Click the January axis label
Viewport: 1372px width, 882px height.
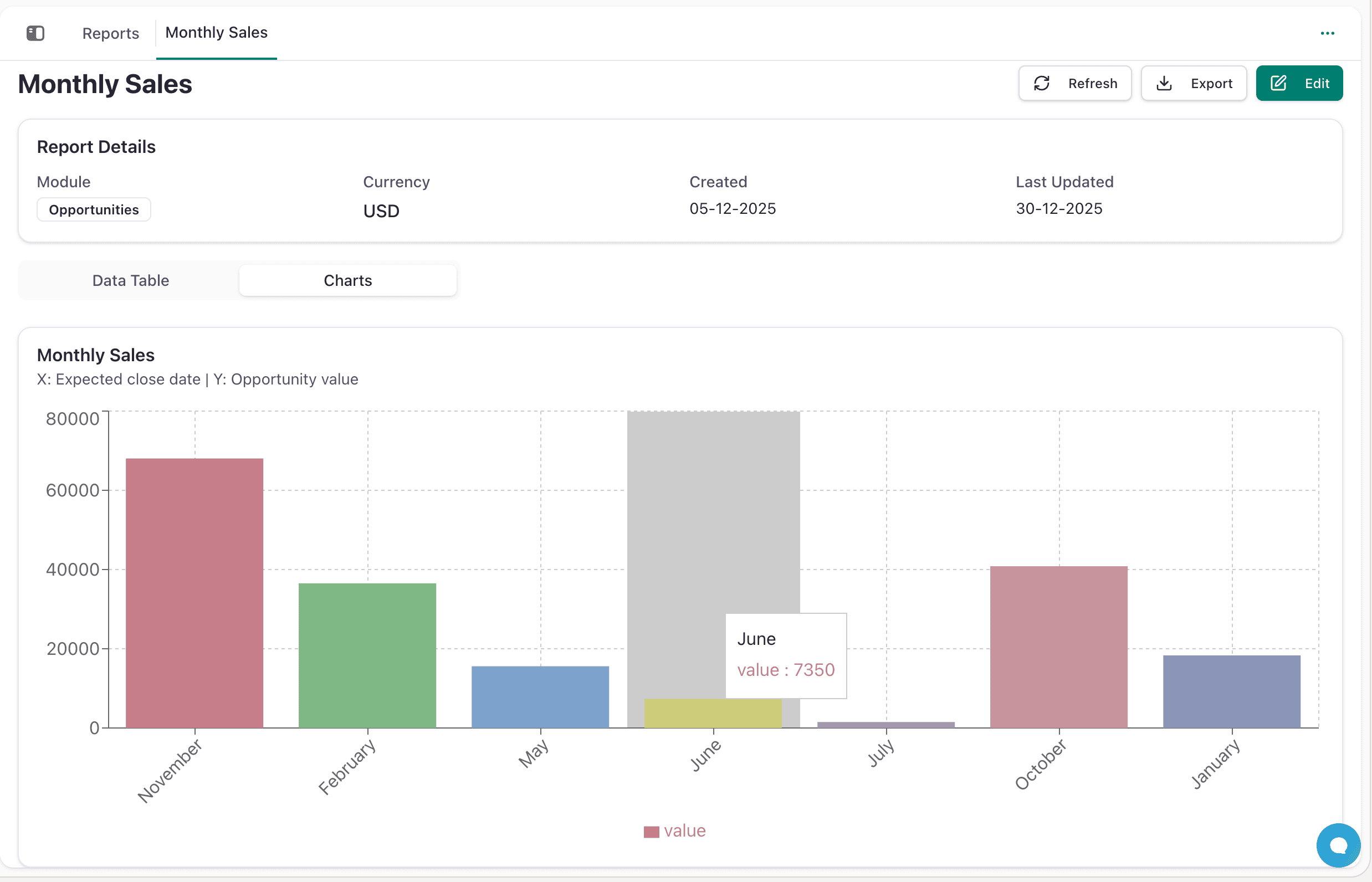(x=1216, y=764)
